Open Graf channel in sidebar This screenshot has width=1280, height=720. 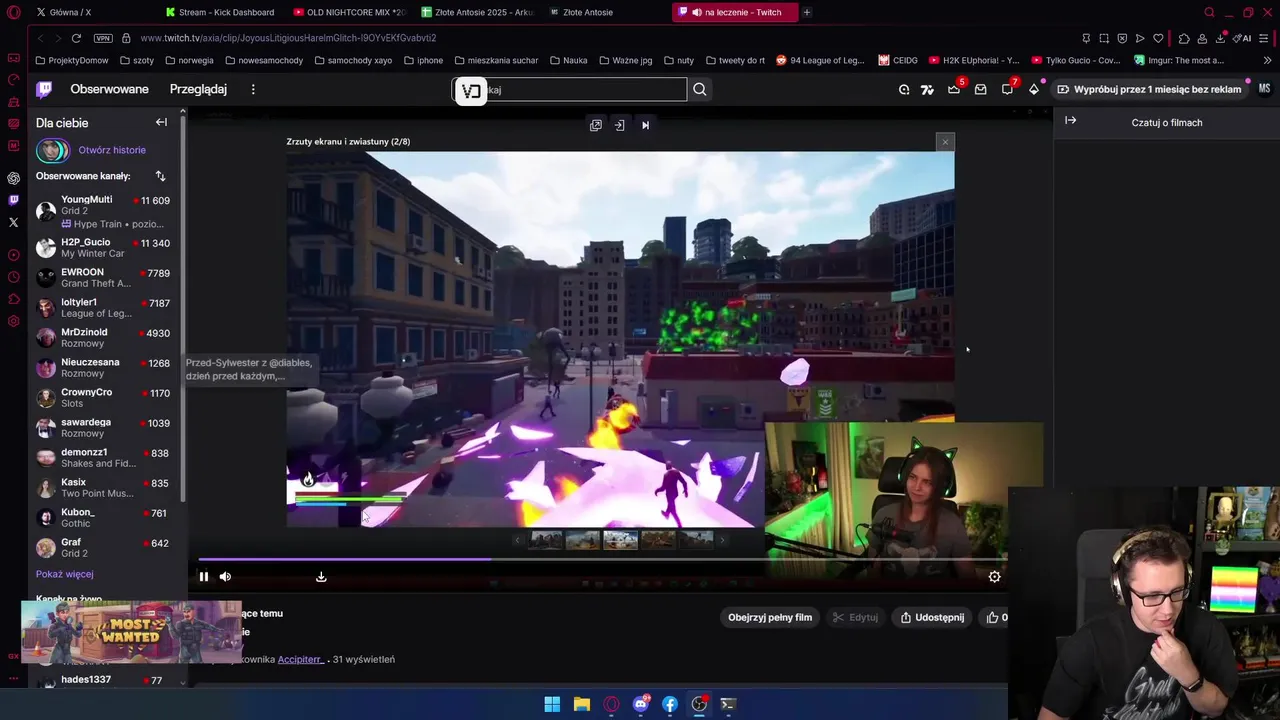104,547
